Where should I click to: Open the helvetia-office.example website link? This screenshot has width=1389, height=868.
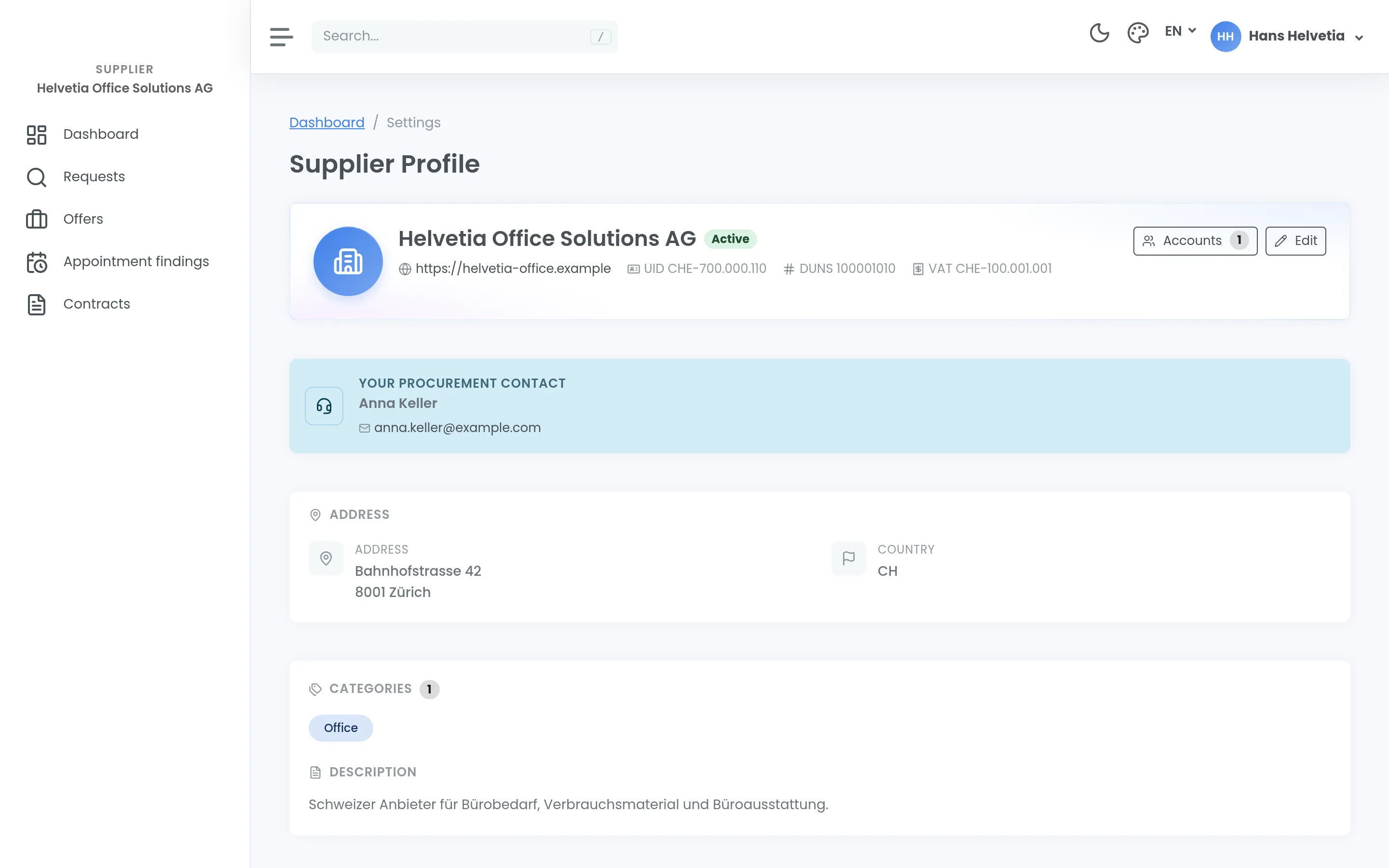pyautogui.click(x=513, y=269)
